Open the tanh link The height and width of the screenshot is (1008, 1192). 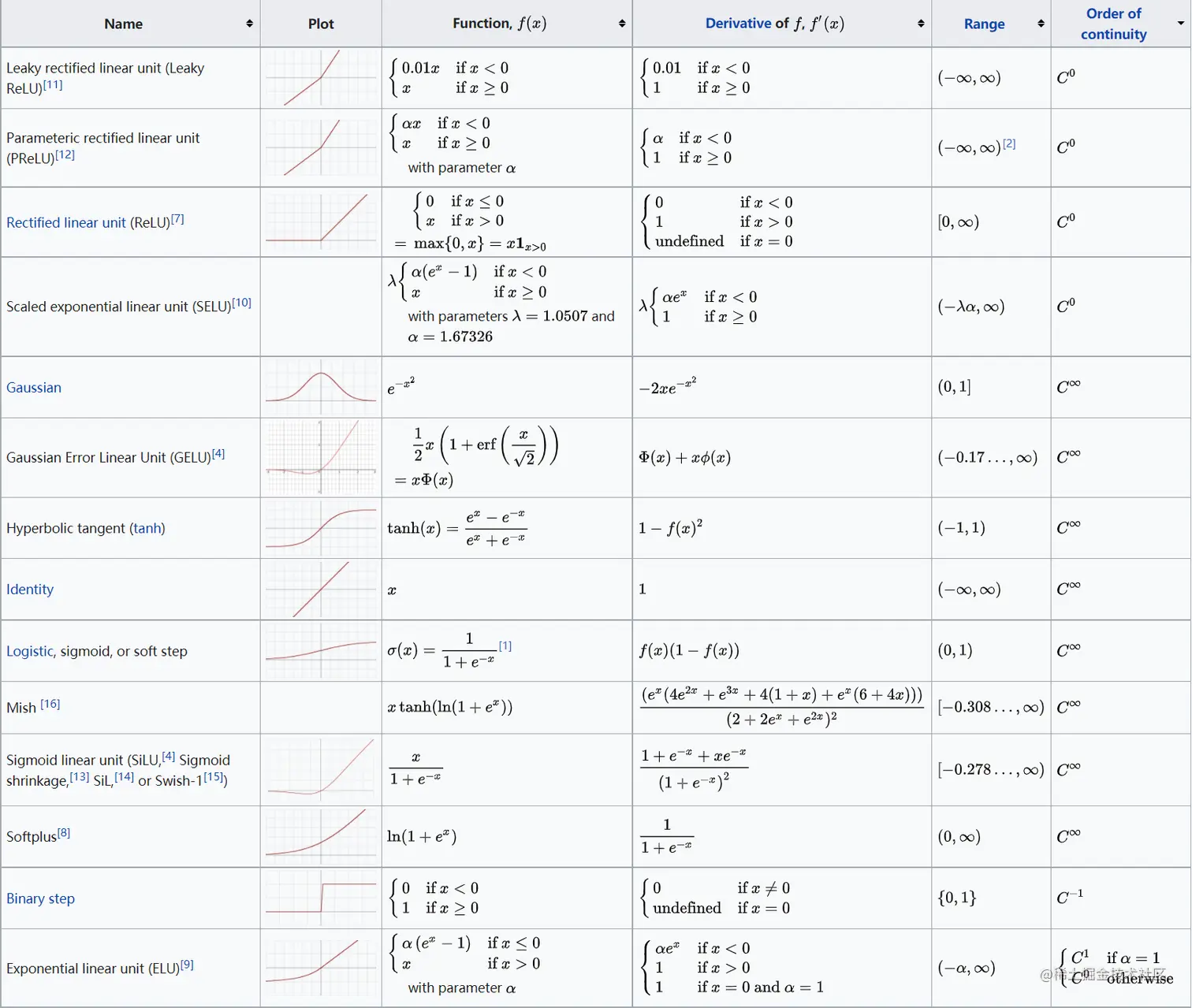click(x=147, y=528)
